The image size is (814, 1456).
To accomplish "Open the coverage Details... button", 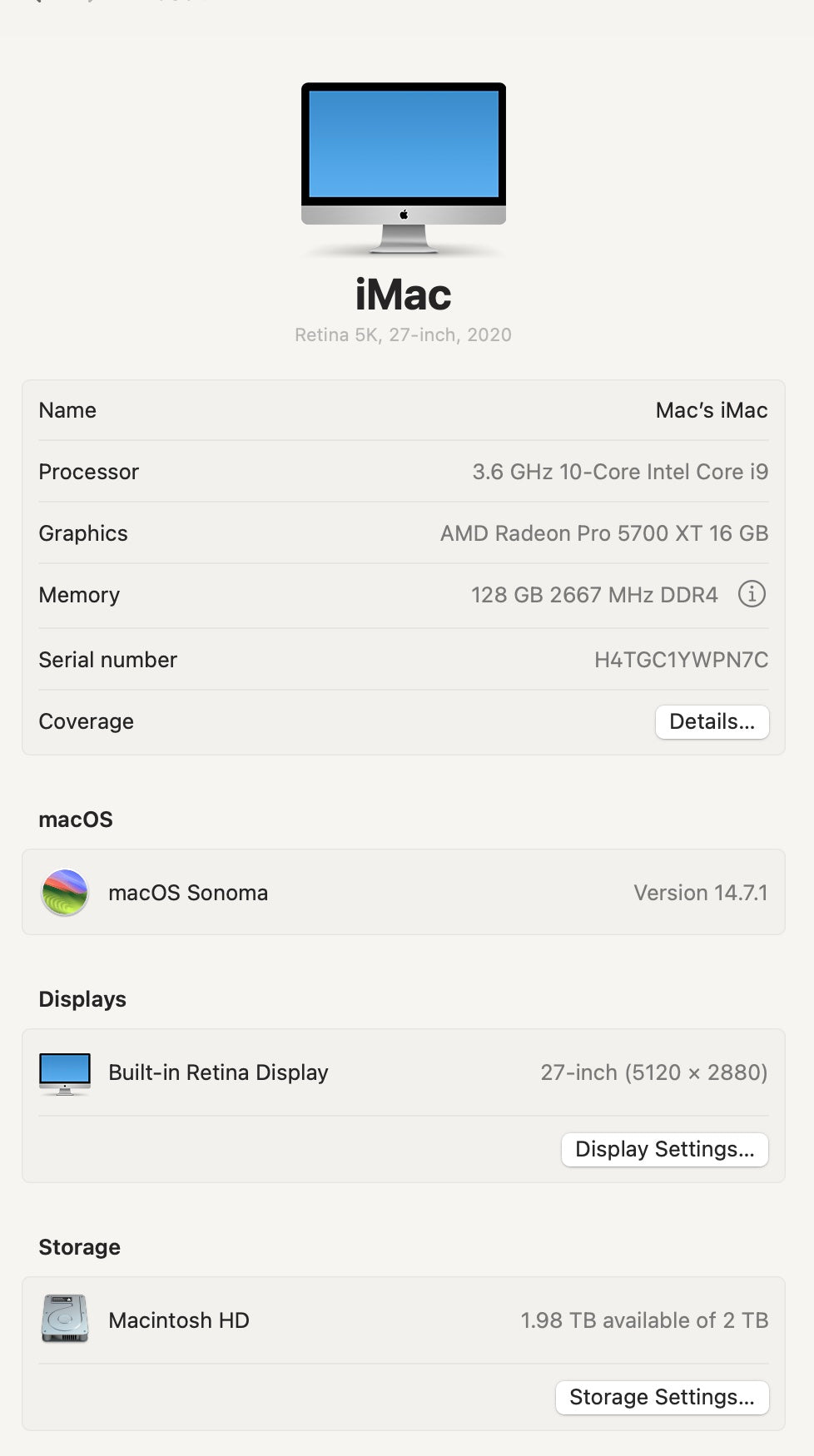I will click(x=712, y=721).
